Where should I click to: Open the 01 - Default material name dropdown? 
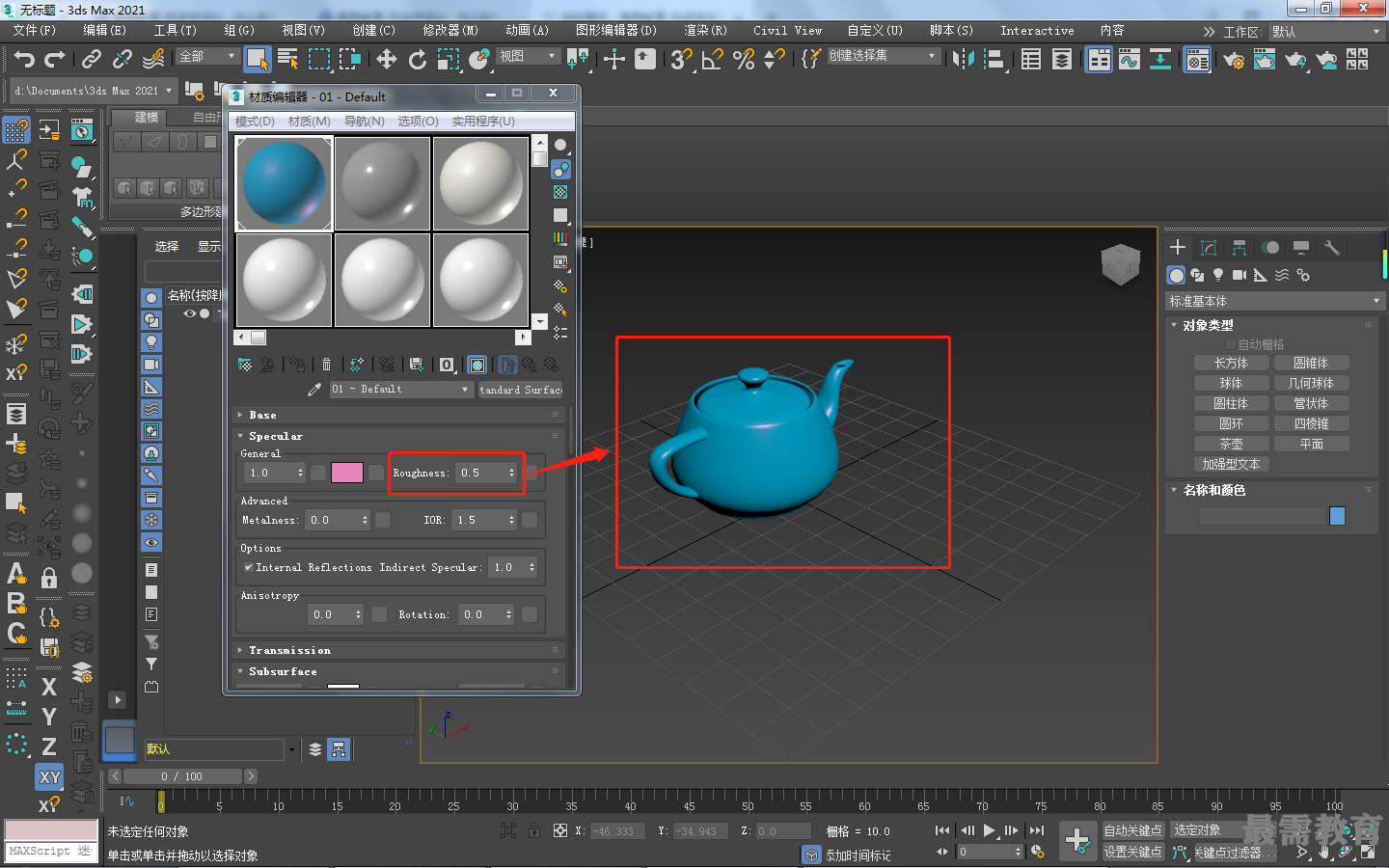(x=400, y=390)
